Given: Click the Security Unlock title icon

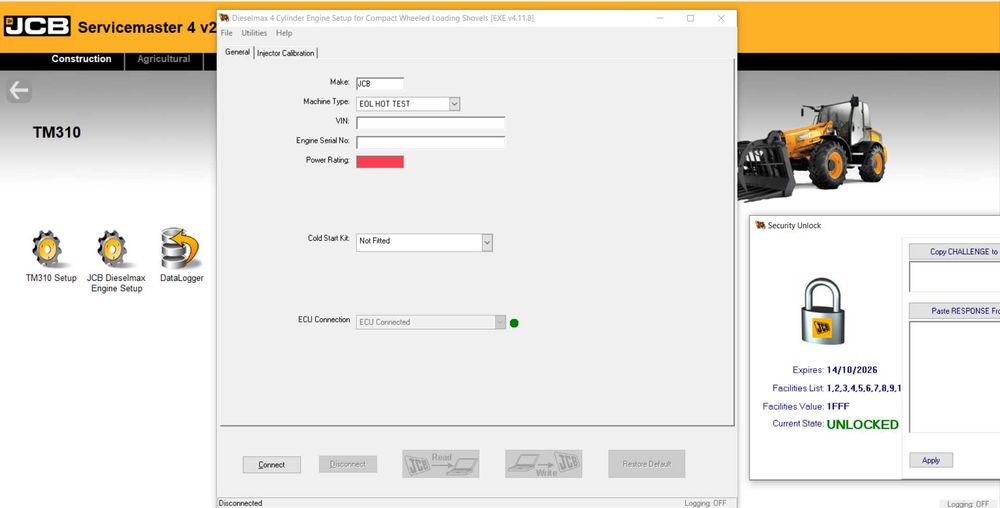Looking at the screenshot, I should click(760, 225).
